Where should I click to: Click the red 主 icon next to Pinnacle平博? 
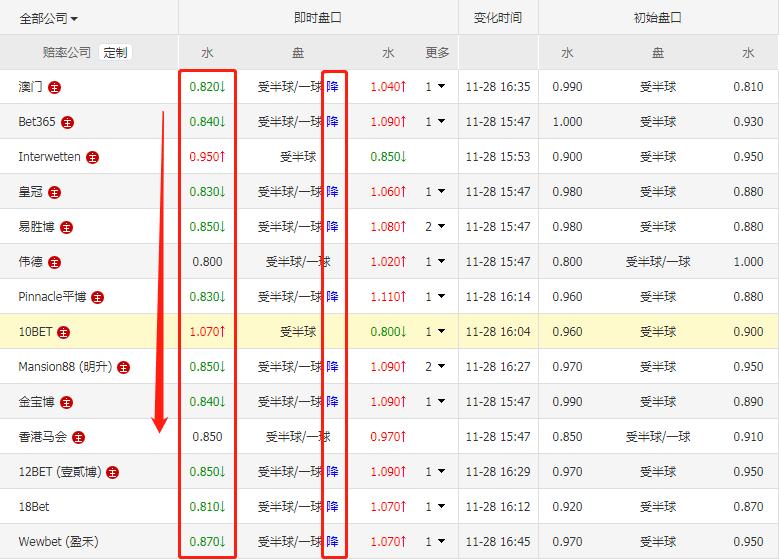coord(97,298)
